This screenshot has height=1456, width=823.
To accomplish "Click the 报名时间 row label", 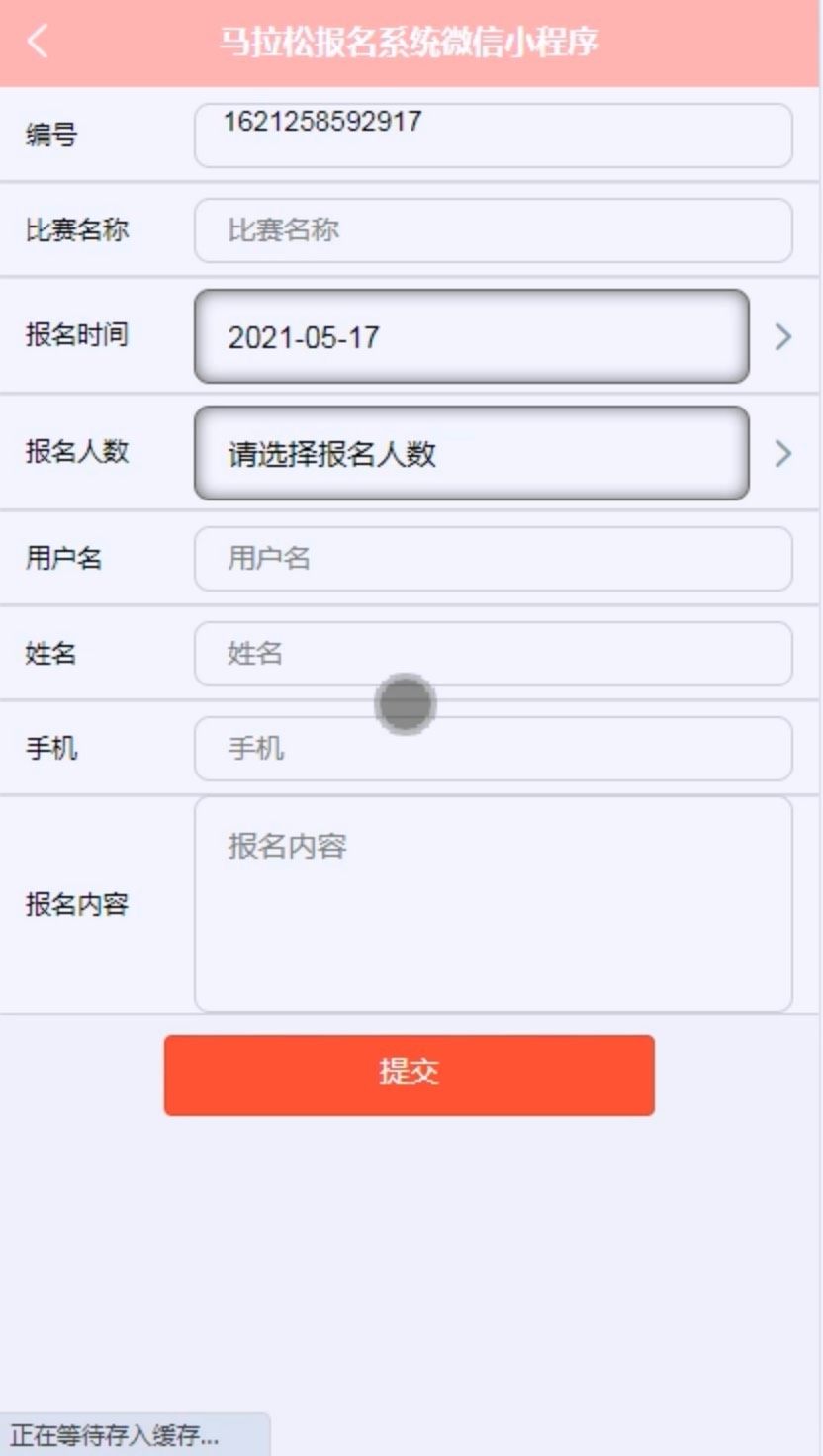I will pyautogui.click(x=77, y=335).
